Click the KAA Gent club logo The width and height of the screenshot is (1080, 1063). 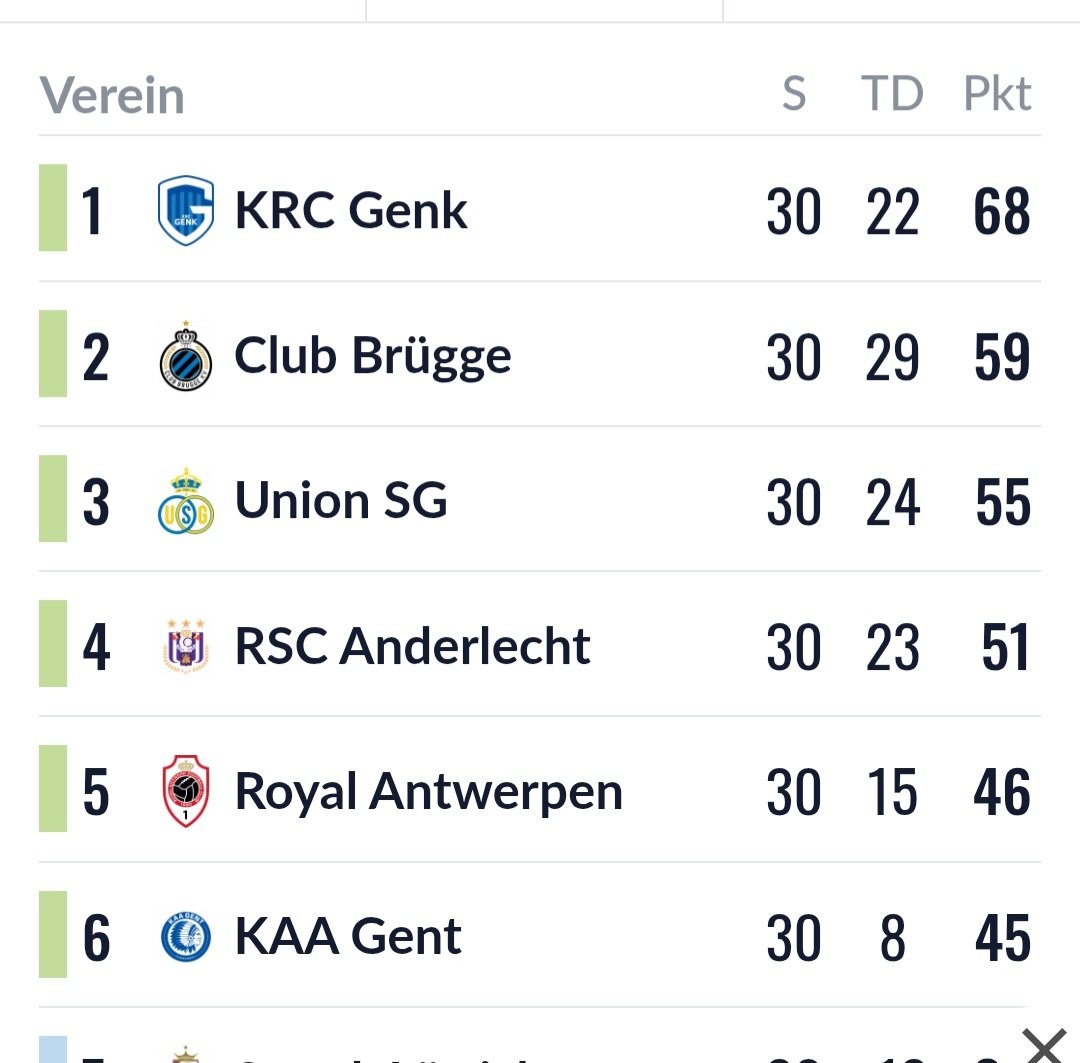tap(185, 936)
